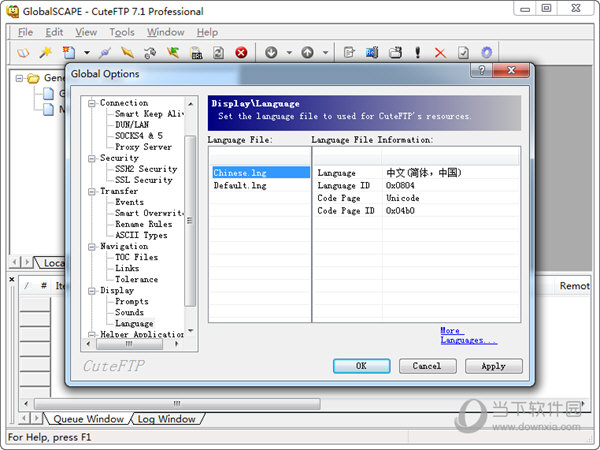Click the green arrow folder toolbar icon
Viewport: 600px width, 450px height.
click(173, 52)
